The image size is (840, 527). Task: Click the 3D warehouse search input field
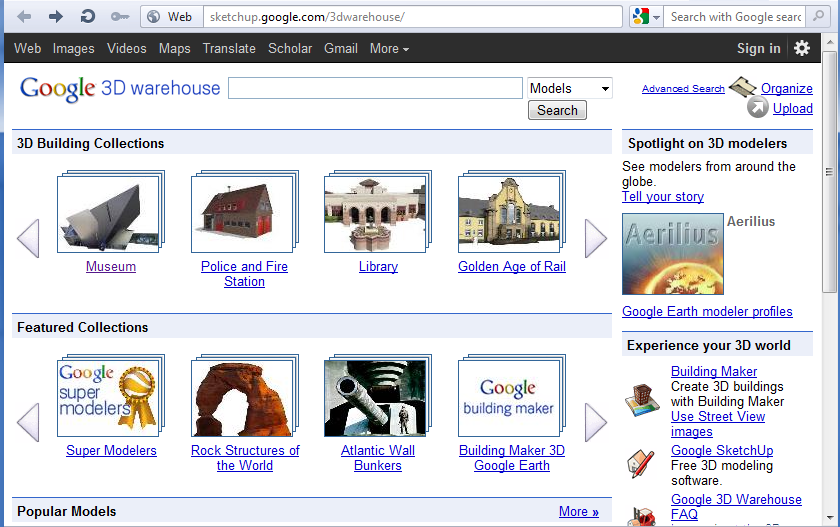[375, 88]
